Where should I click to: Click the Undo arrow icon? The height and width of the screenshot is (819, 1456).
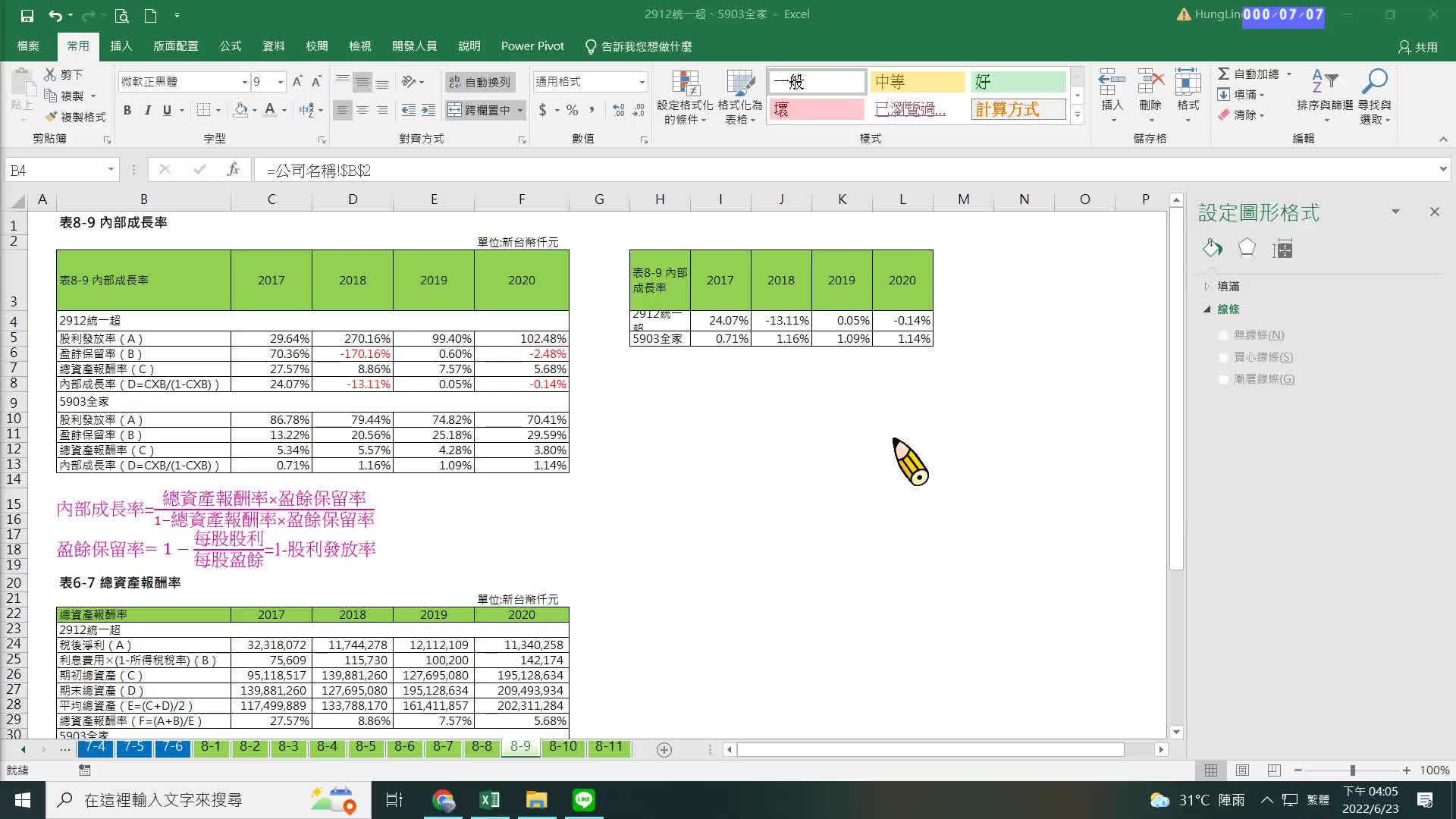[55, 15]
